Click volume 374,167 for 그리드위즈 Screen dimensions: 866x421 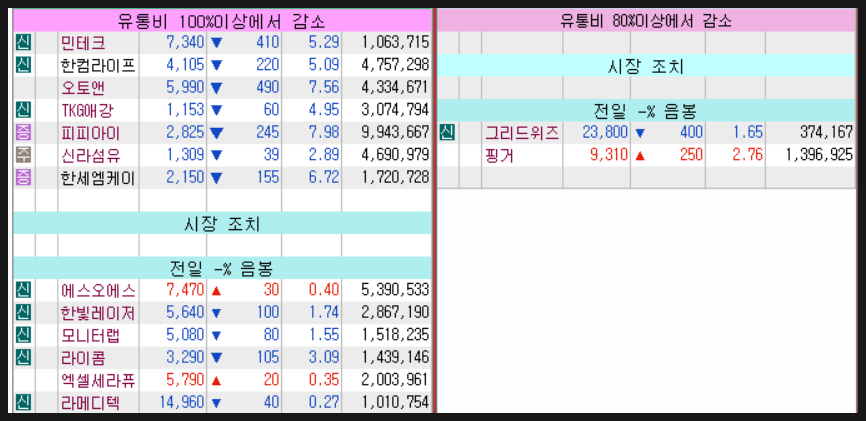click(826, 133)
